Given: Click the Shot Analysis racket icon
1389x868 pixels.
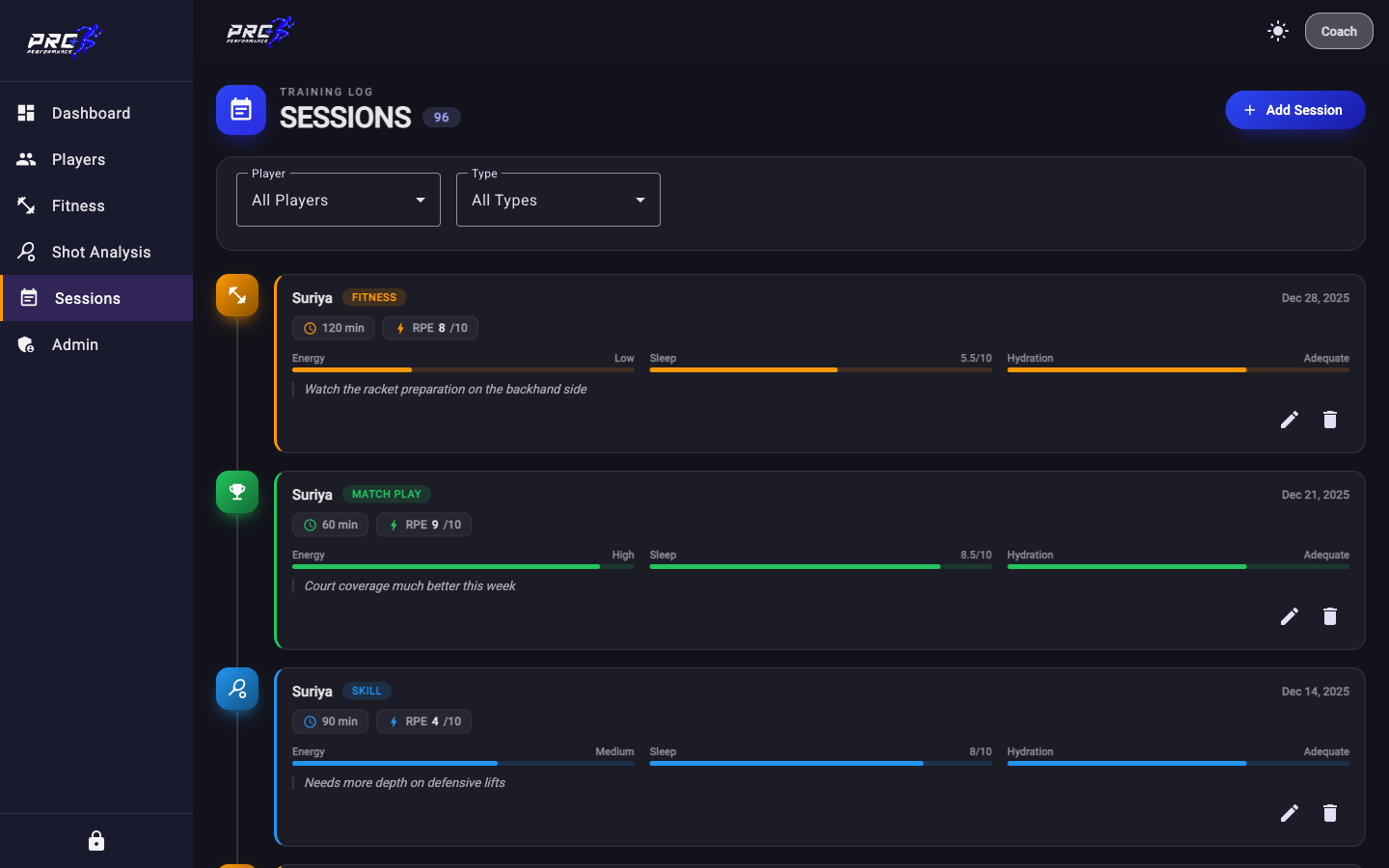Looking at the screenshot, I should pos(26,252).
